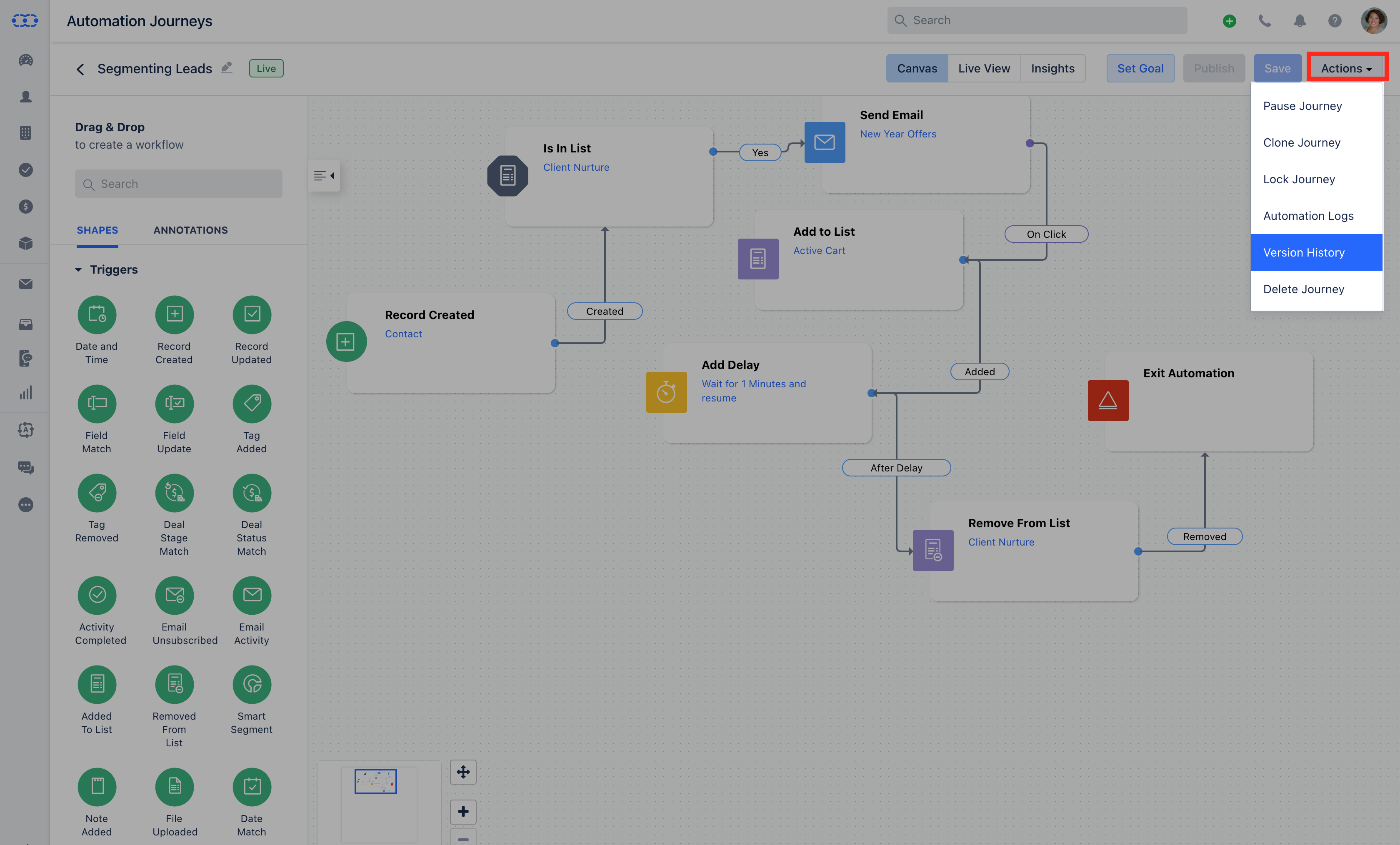Click the Save button
This screenshot has width=1400, height=845.
[x=1277, y=68]
